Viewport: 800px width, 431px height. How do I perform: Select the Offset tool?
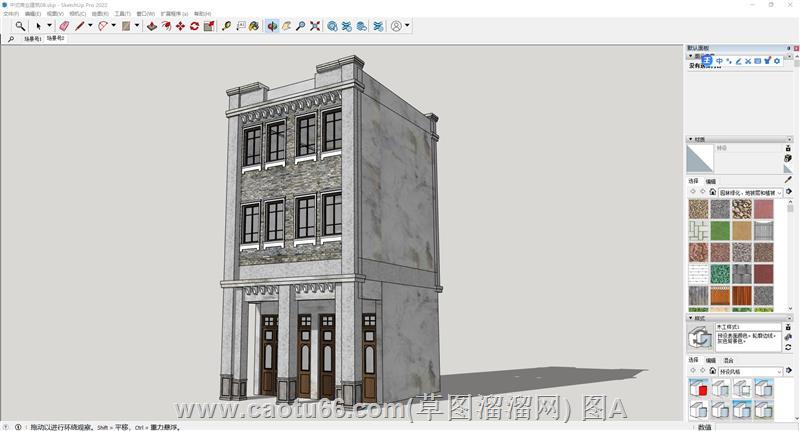pos(166,26)
